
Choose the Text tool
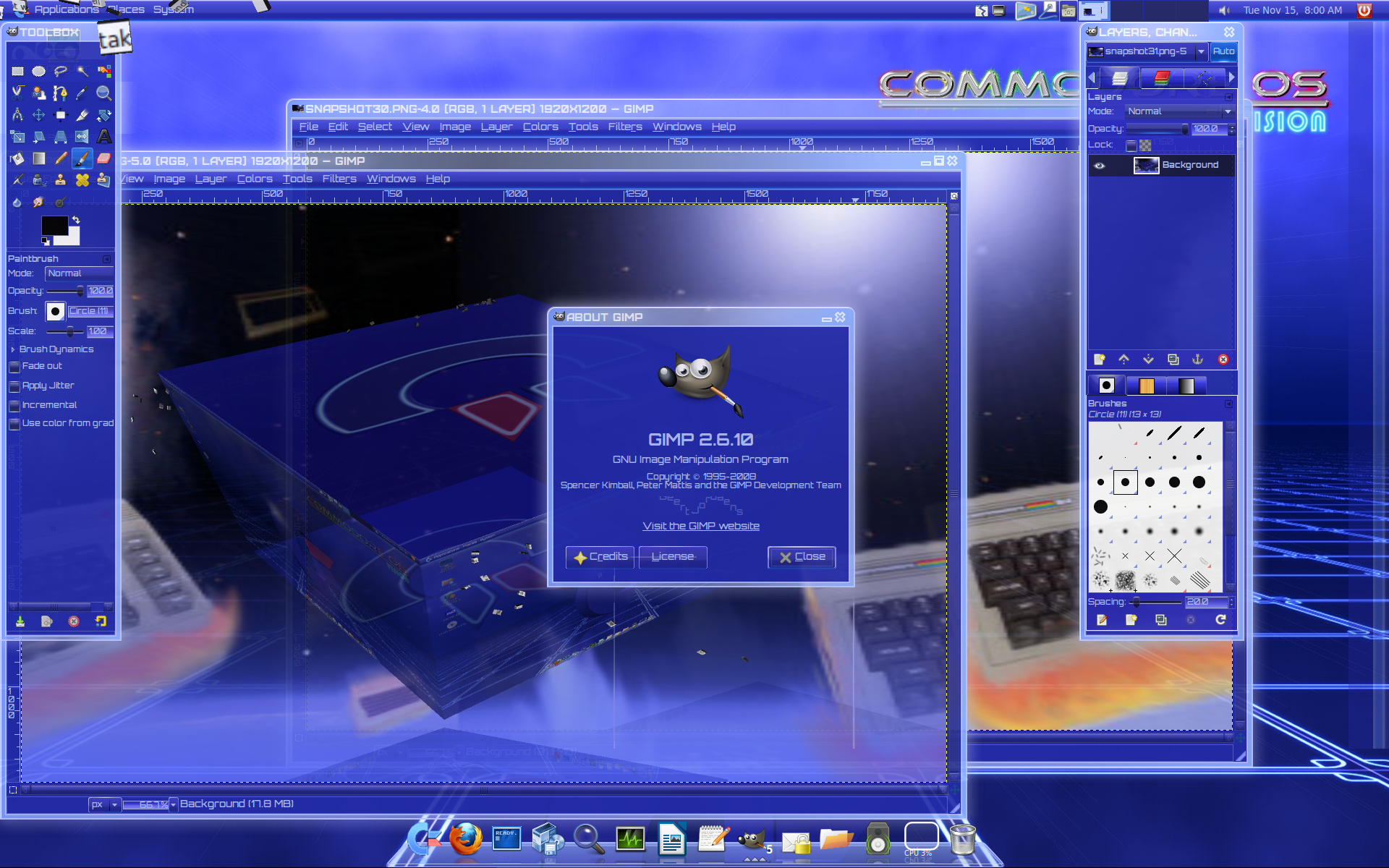pos(105,136)
